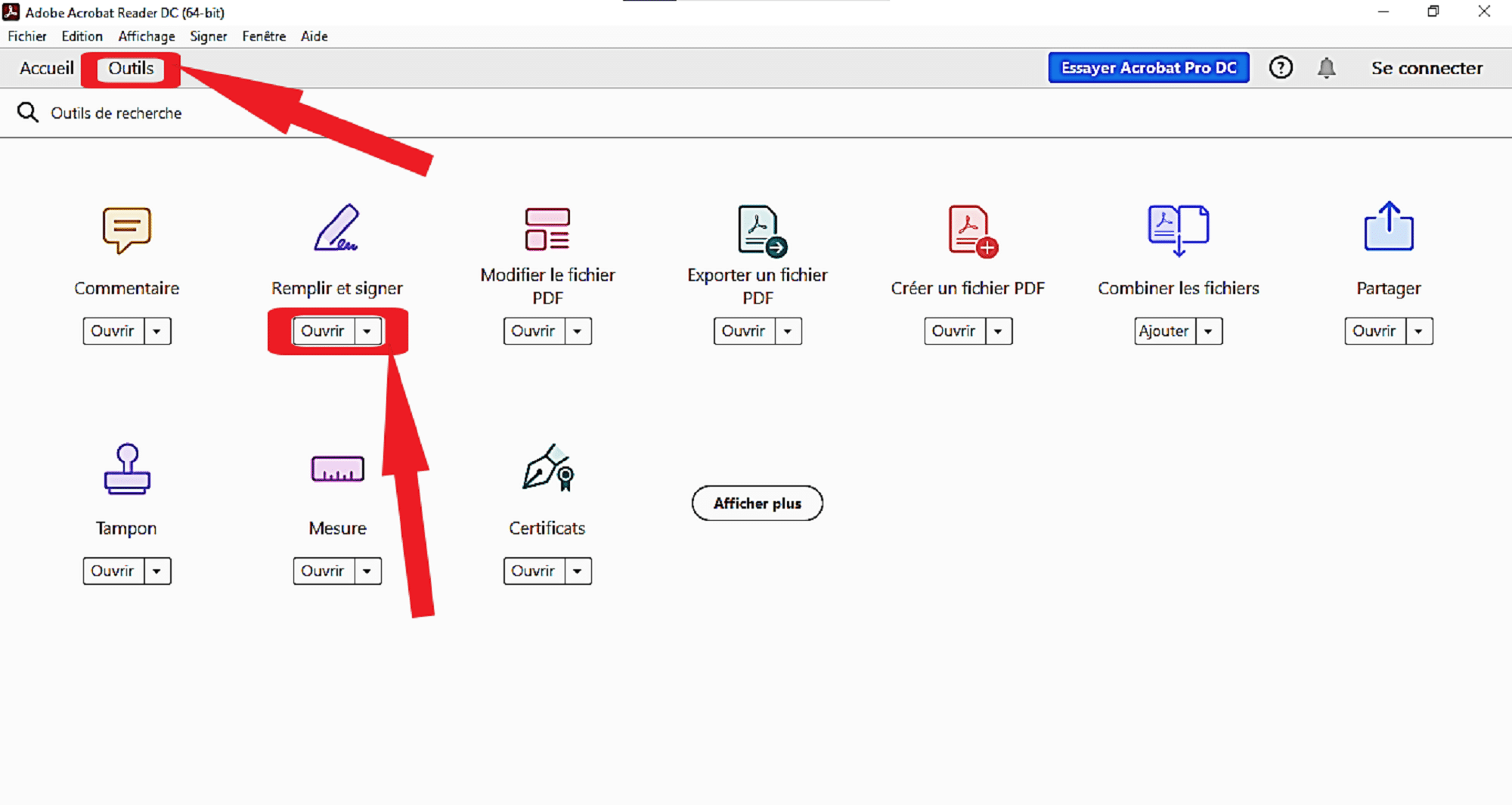Expand the Mesure Ouvrir dropdown arrow
This screenshot has height=805, width=1512.
(367, 571)
